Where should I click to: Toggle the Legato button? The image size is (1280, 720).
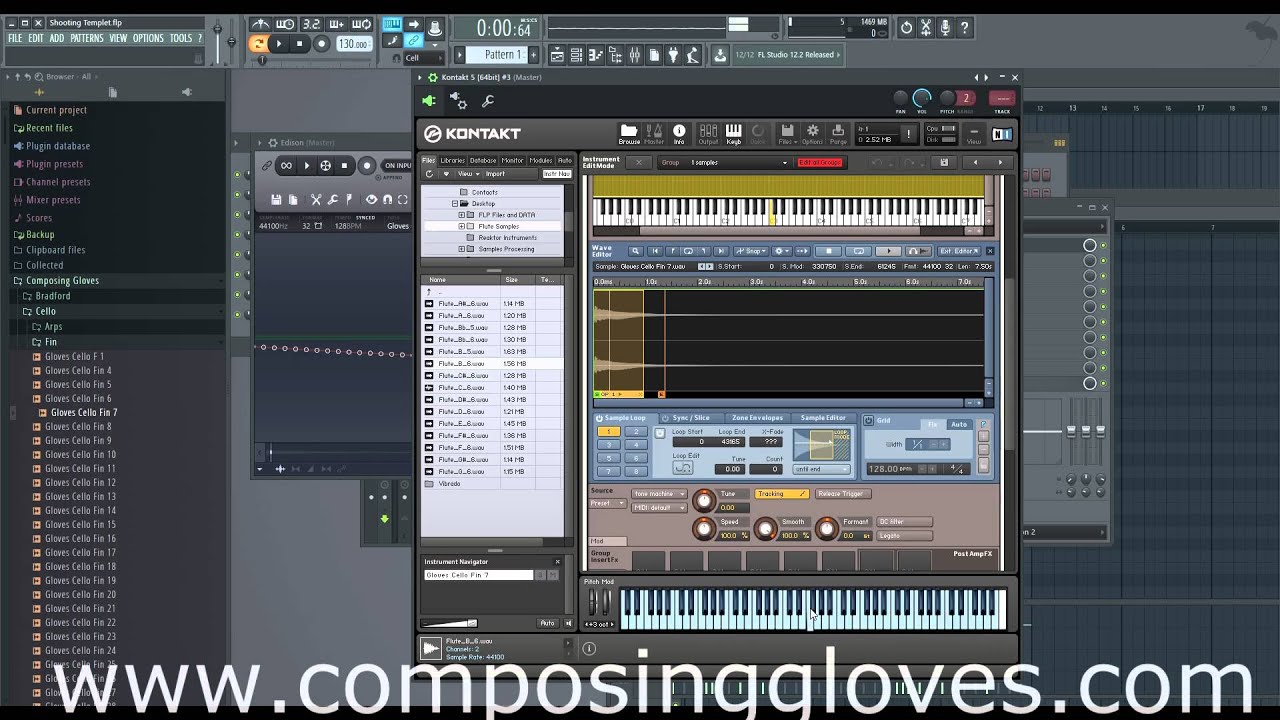[x=904, y=536]
